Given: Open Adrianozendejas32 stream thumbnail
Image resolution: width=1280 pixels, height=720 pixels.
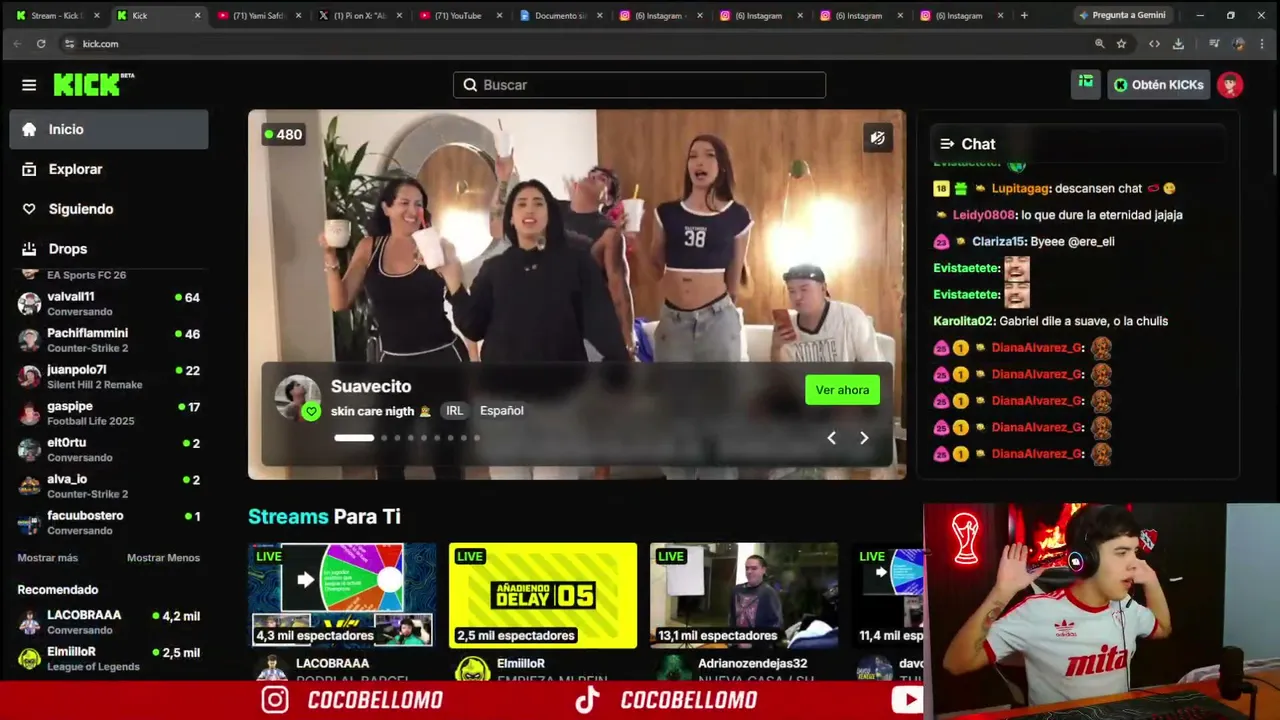Looking at the screenshot, I should [x=744, y=596].
